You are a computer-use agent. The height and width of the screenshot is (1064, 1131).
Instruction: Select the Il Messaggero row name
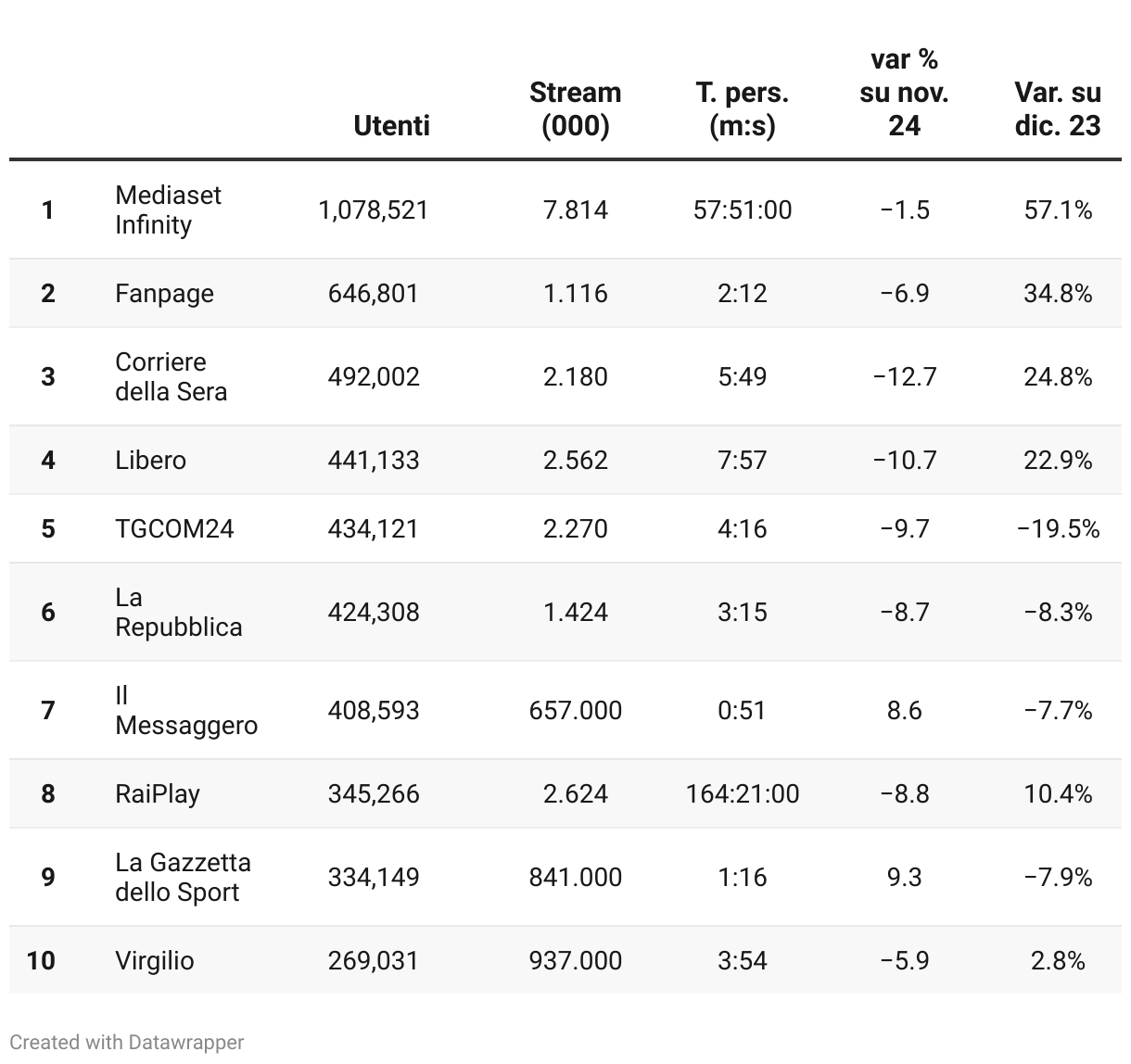[186, 710]
